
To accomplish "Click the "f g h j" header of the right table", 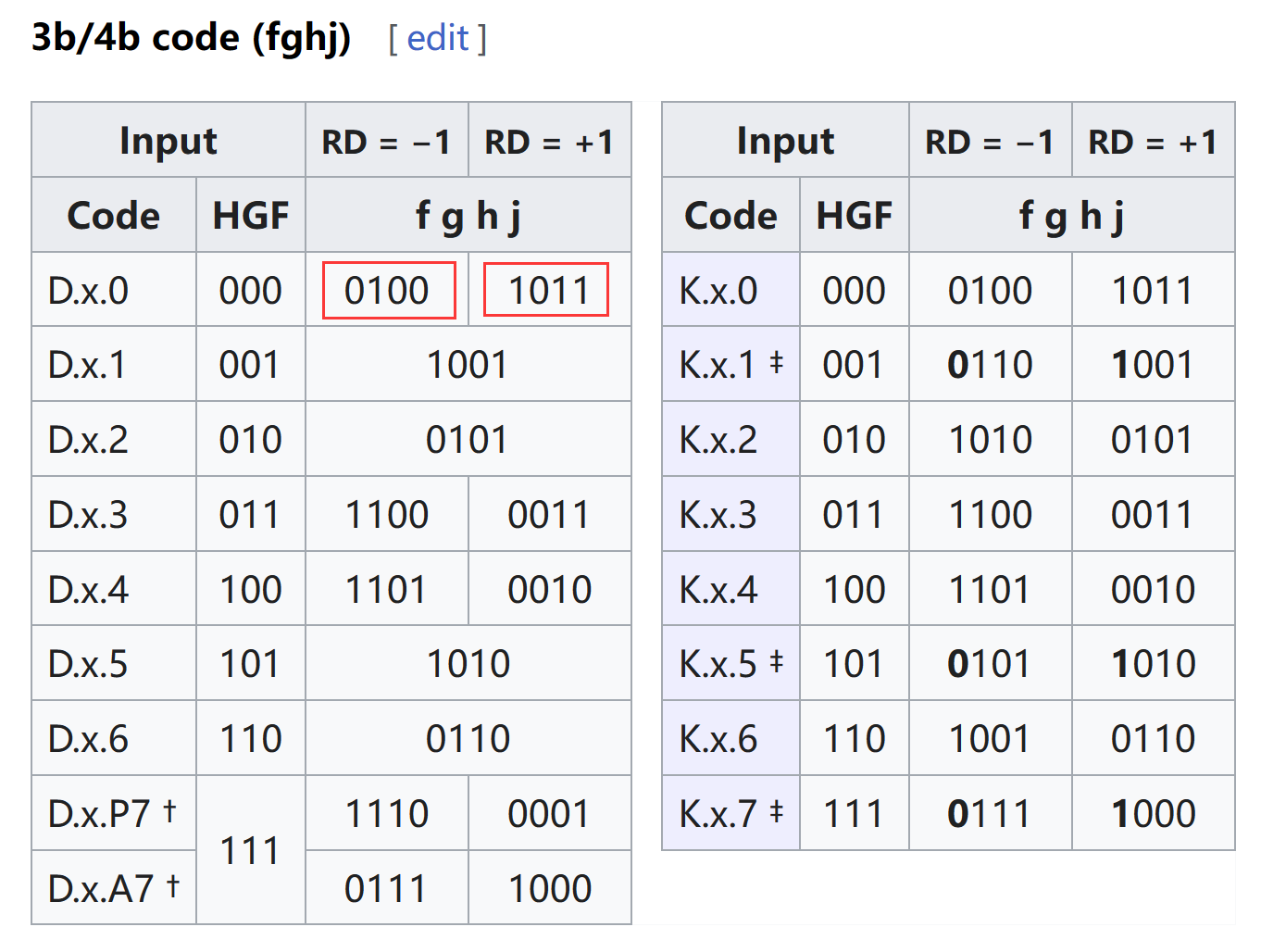I will (1071, 216).
